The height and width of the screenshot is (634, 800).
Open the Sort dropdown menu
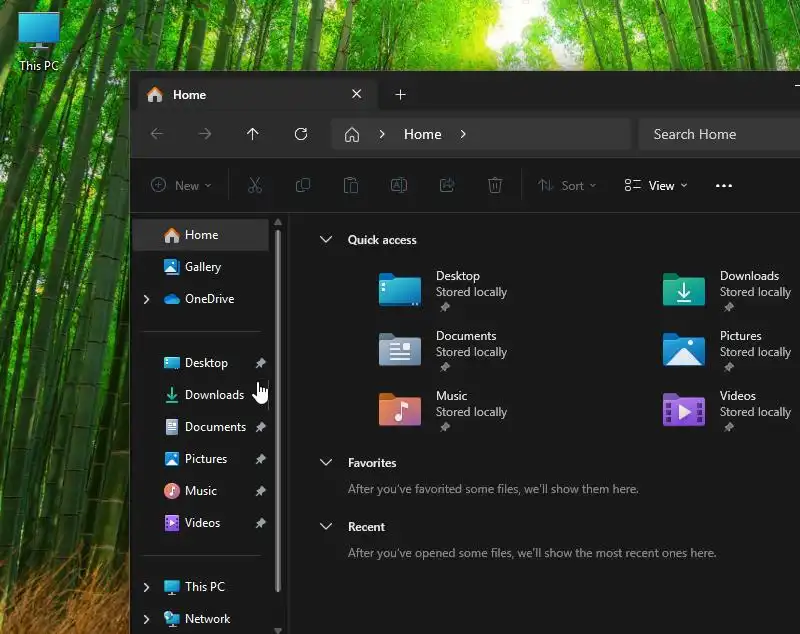click(x=567, y=185)
